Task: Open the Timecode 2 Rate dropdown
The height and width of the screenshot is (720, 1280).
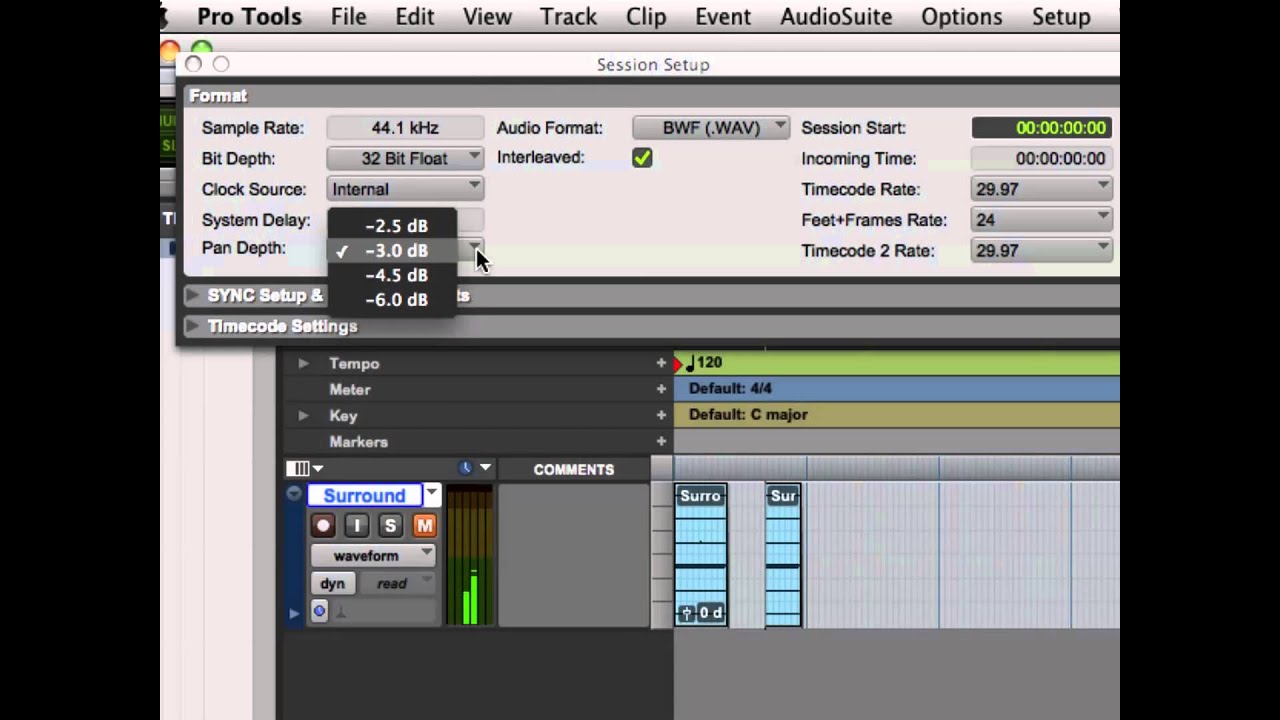Action: coord(1041,251)
